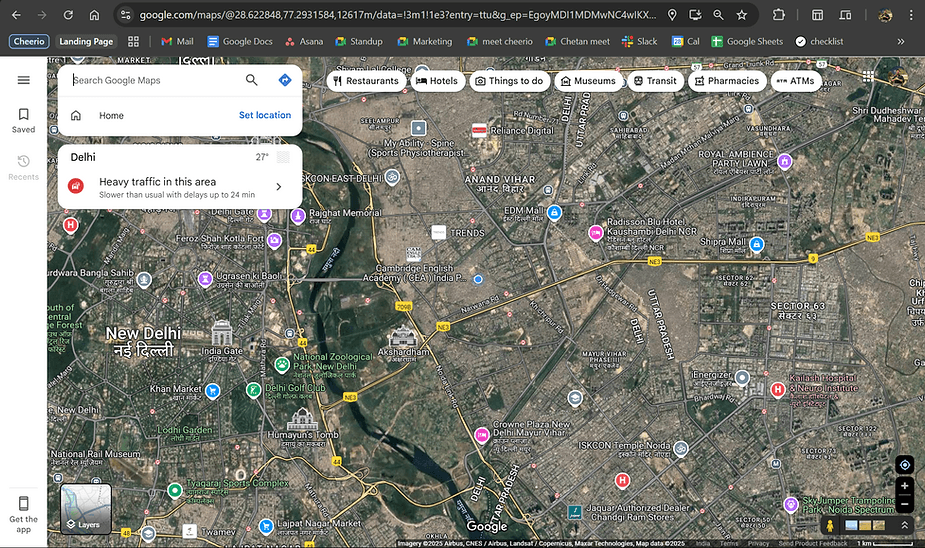Open the Standup bookmark
The image size is (925, 548).
tap(359, 41)
